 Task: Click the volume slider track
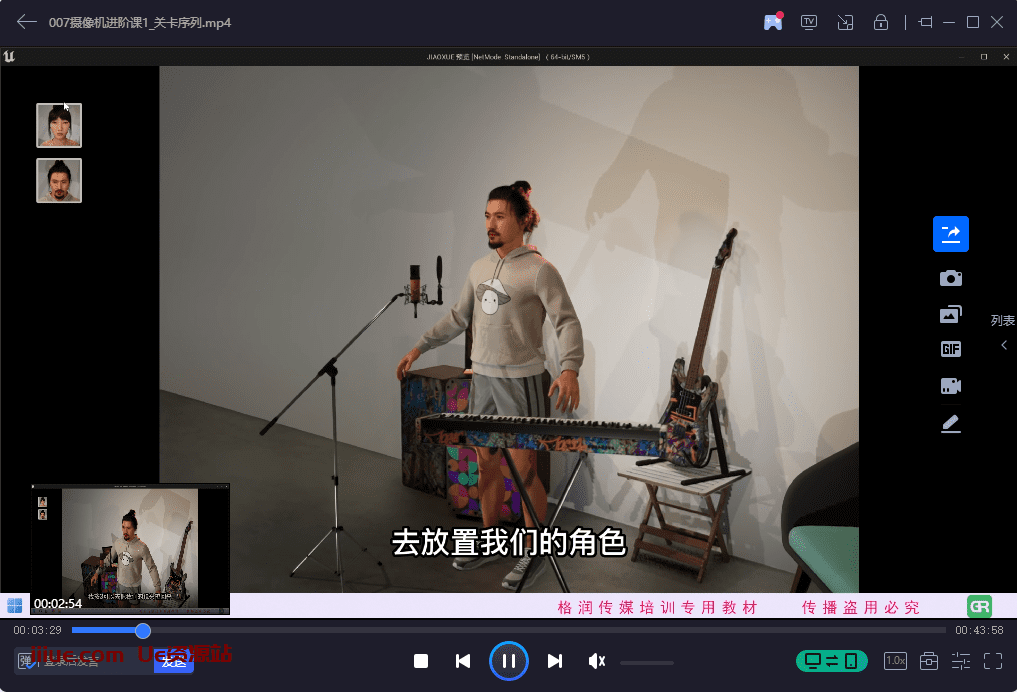click(646, 662)
